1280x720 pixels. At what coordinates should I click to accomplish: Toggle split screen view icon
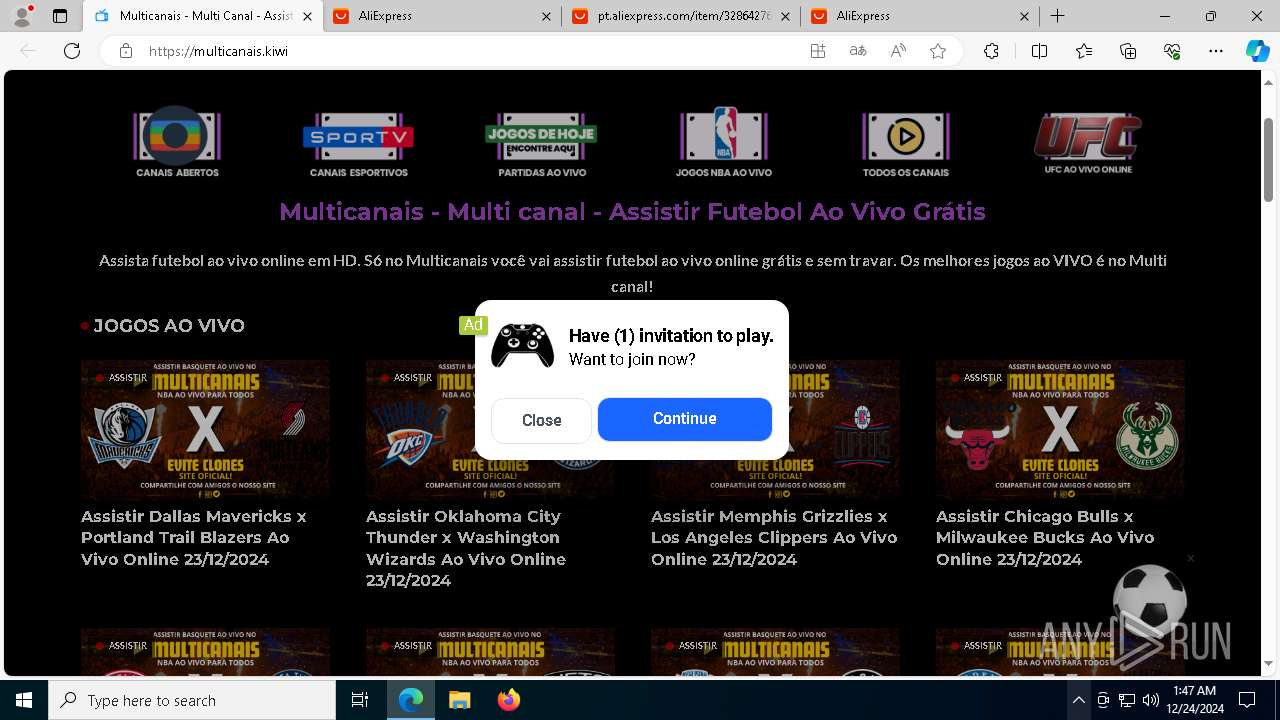coord(1039,51)
